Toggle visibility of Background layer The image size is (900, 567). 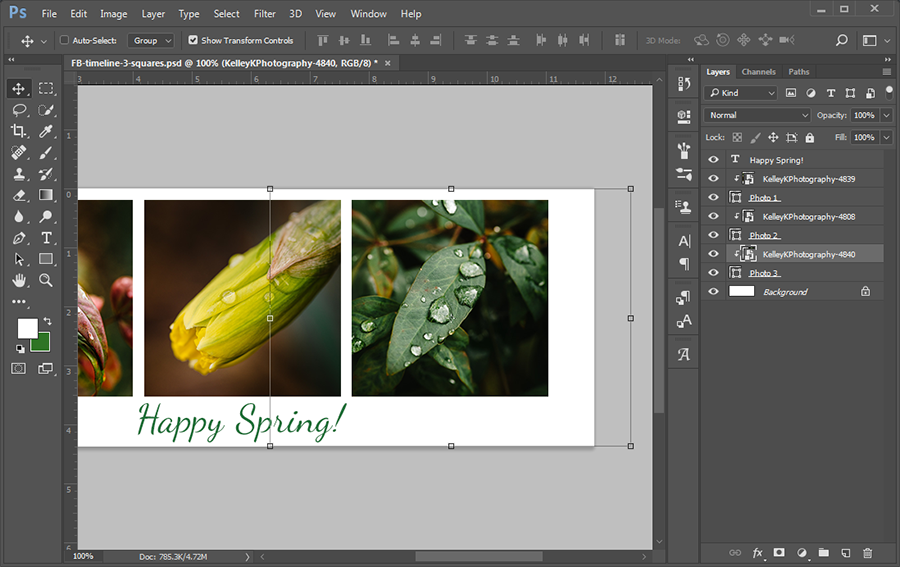coord(713,292)
